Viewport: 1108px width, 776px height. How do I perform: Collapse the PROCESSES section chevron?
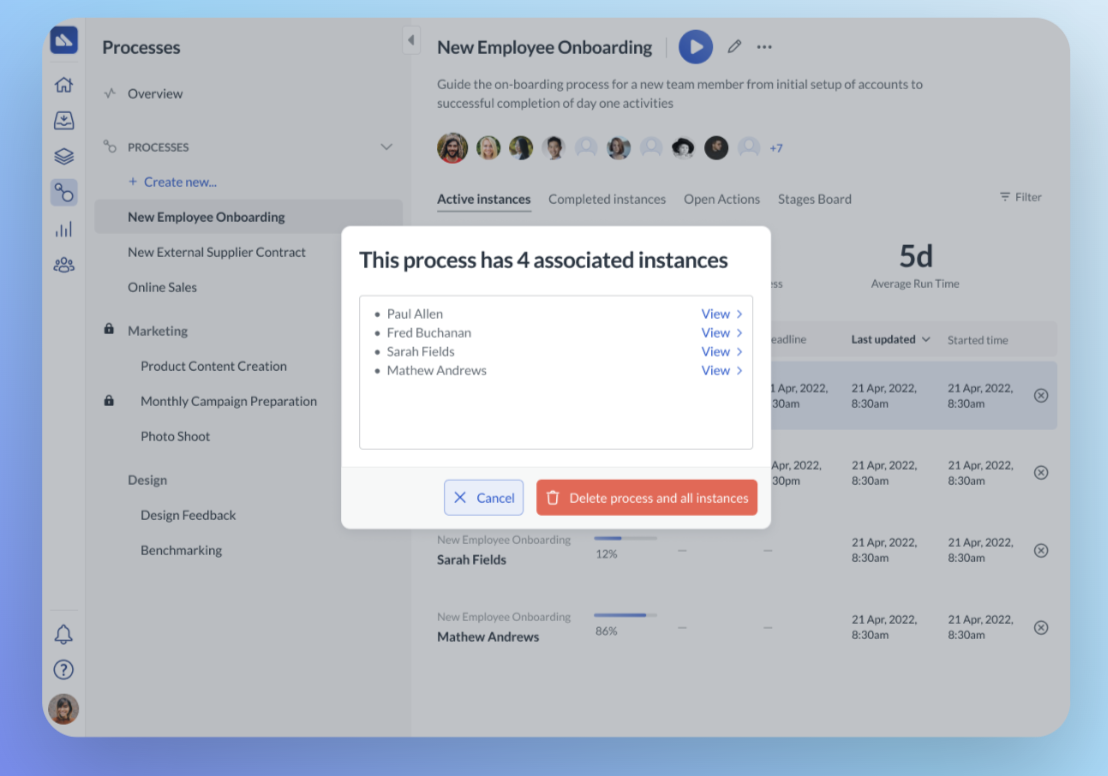387,147
